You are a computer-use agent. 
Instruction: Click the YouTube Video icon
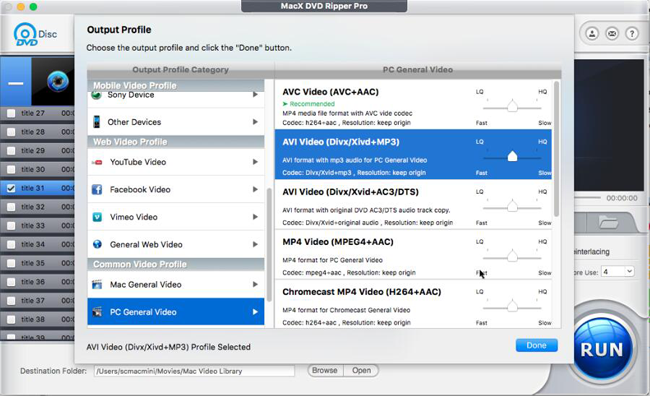(x=97, y=162)
